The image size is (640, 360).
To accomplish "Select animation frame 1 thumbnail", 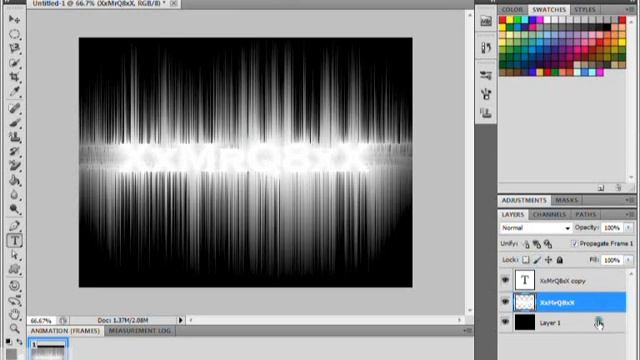I will (x=48, y=350).
